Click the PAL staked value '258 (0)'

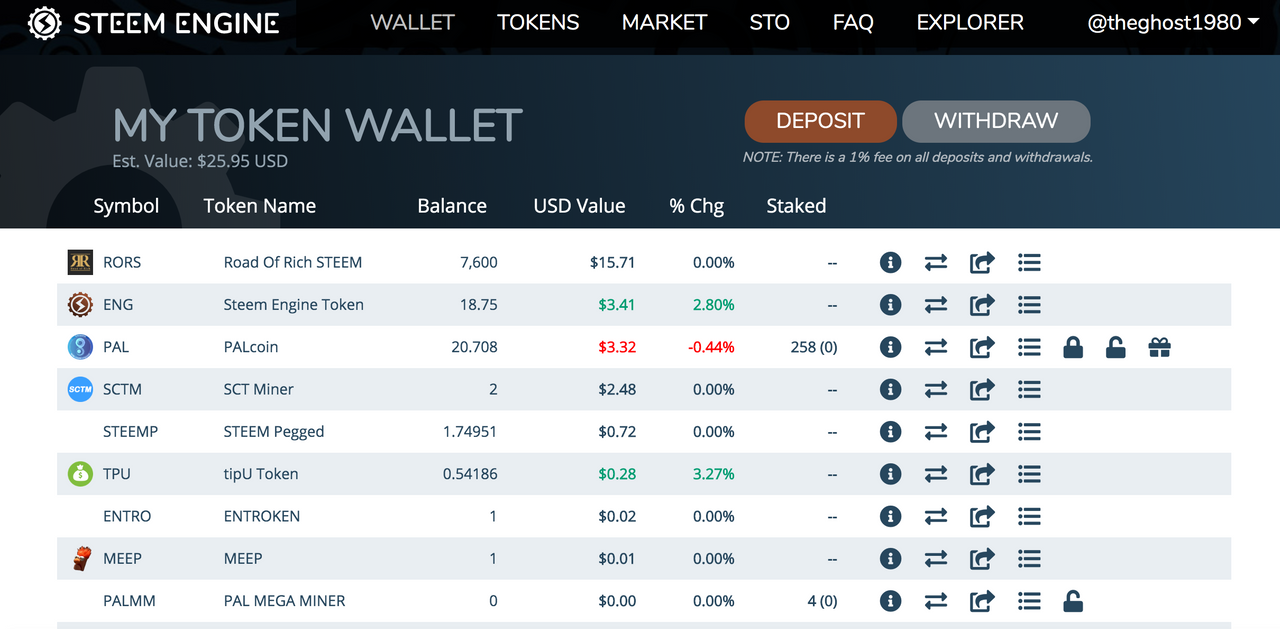point(814,347)
